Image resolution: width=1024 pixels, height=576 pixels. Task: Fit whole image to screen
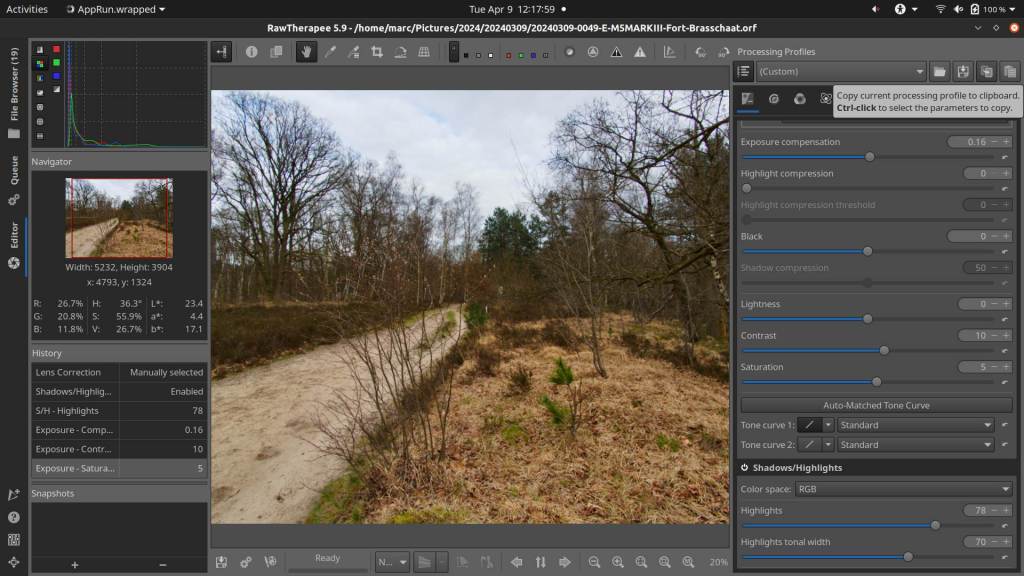point(641,562)
